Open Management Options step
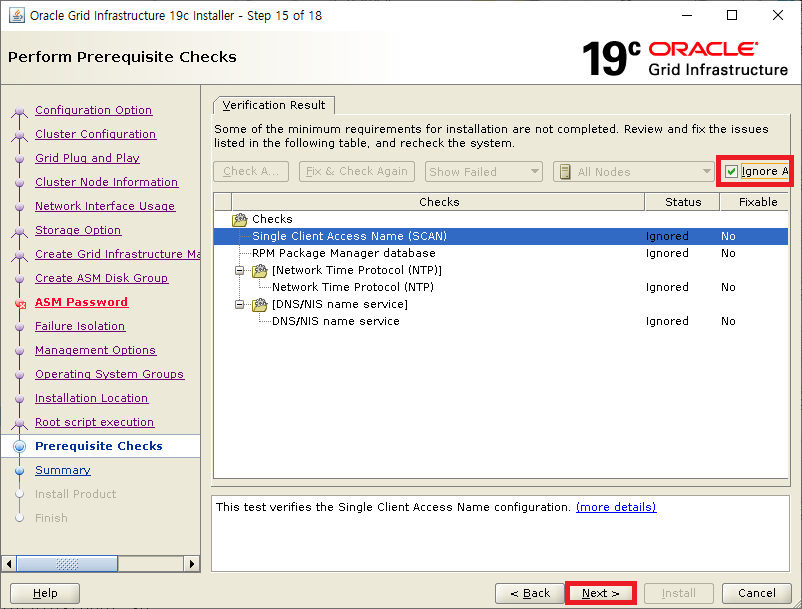The height and width of the screenshot is (609, 802). [x=95, y=350]
